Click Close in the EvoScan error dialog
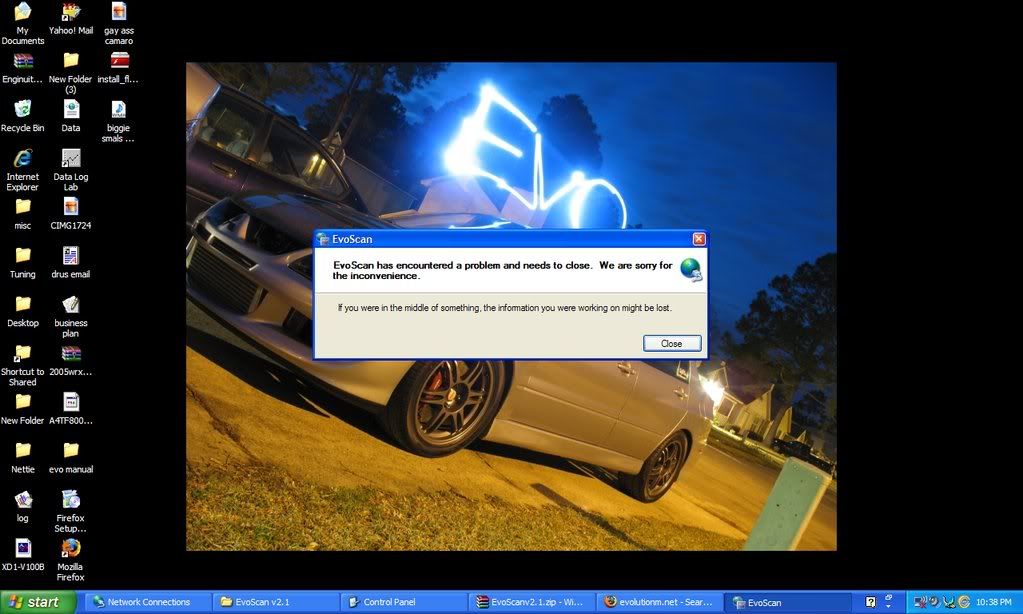Viewport: 1023px width, 614px height. [x=671, y=343]
